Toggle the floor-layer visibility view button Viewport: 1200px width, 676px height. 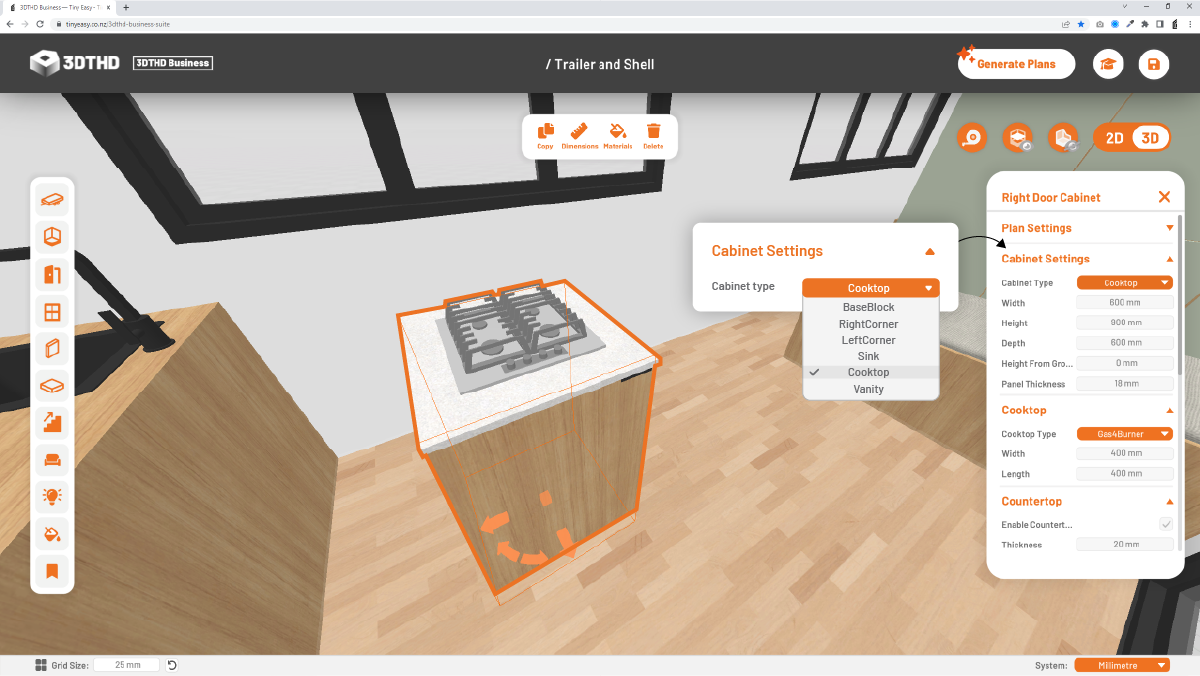coord(1018,138)
